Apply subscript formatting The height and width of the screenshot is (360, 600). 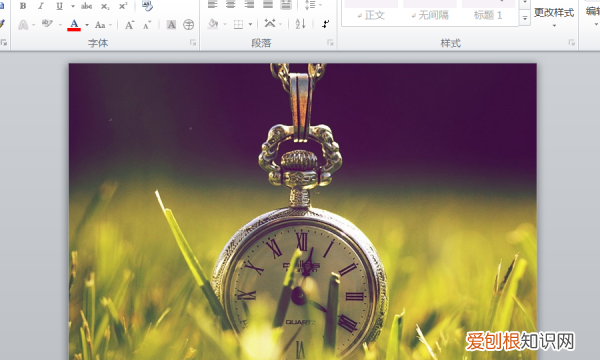[105, 6]
